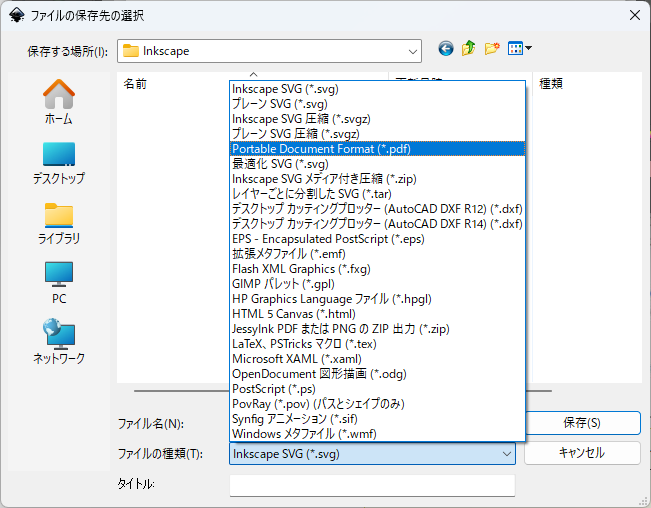This screenshot has width=651, height=508.
Task: Select Inkscape SVG 圧縮 (*.svgz) format
Action: click(377, 119)
